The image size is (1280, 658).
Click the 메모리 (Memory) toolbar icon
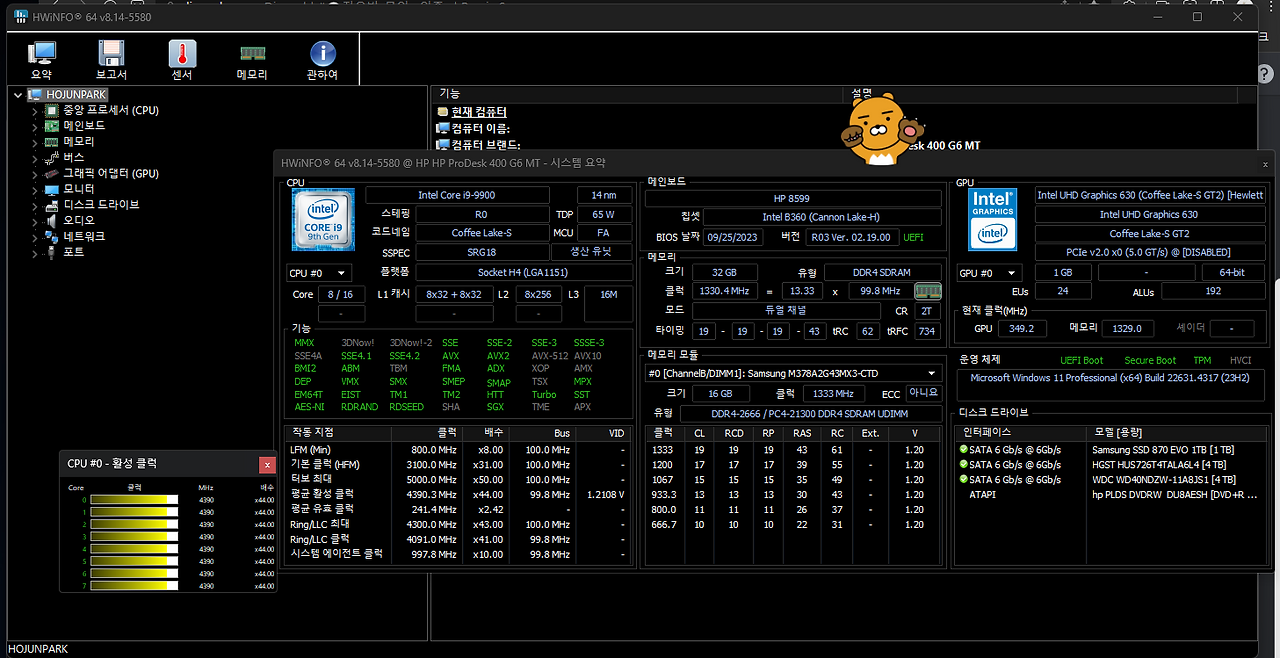click(x=252, y=60)
